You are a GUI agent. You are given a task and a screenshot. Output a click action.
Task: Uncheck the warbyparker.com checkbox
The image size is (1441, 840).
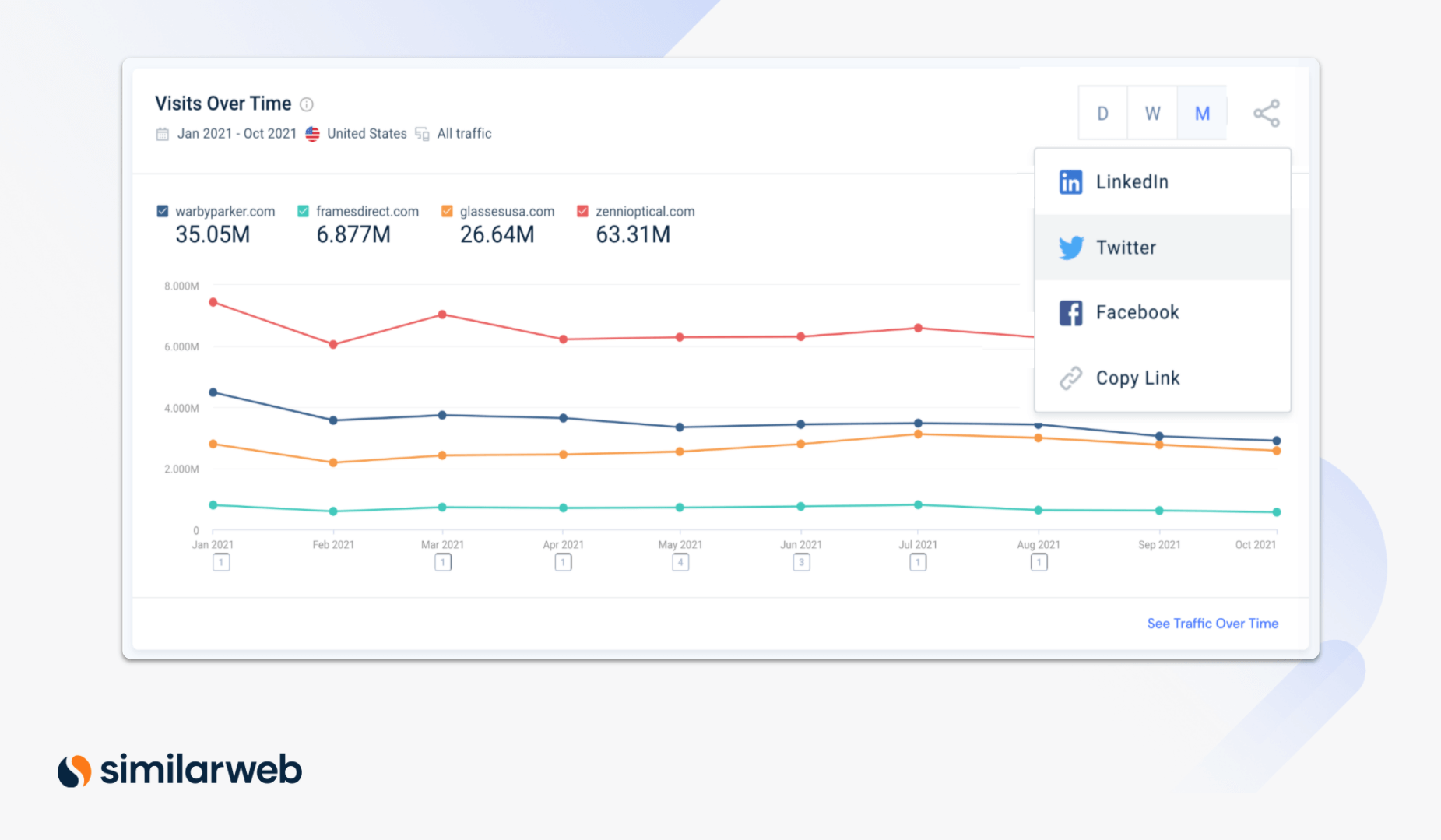(163, 210)
